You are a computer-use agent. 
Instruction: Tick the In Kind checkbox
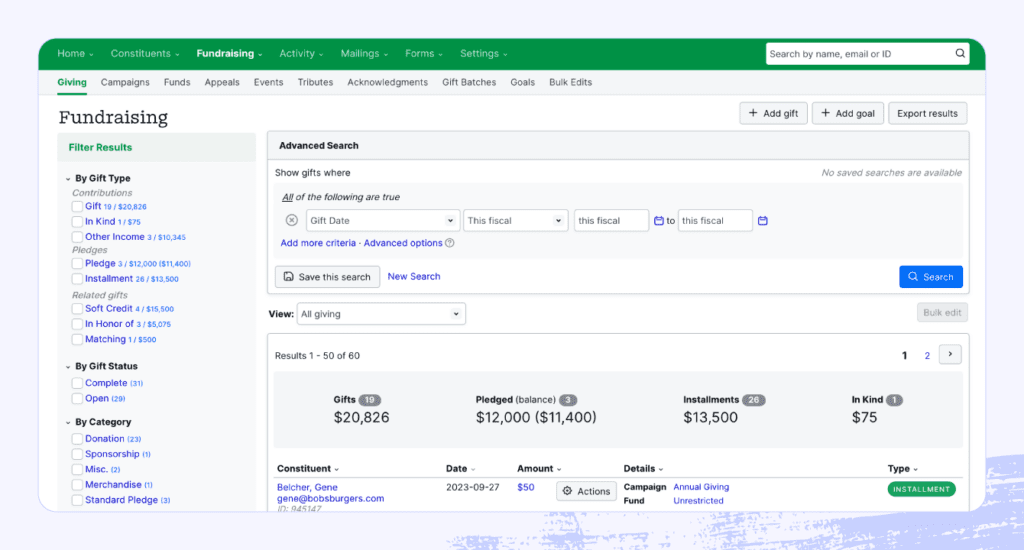coord(77,221)
